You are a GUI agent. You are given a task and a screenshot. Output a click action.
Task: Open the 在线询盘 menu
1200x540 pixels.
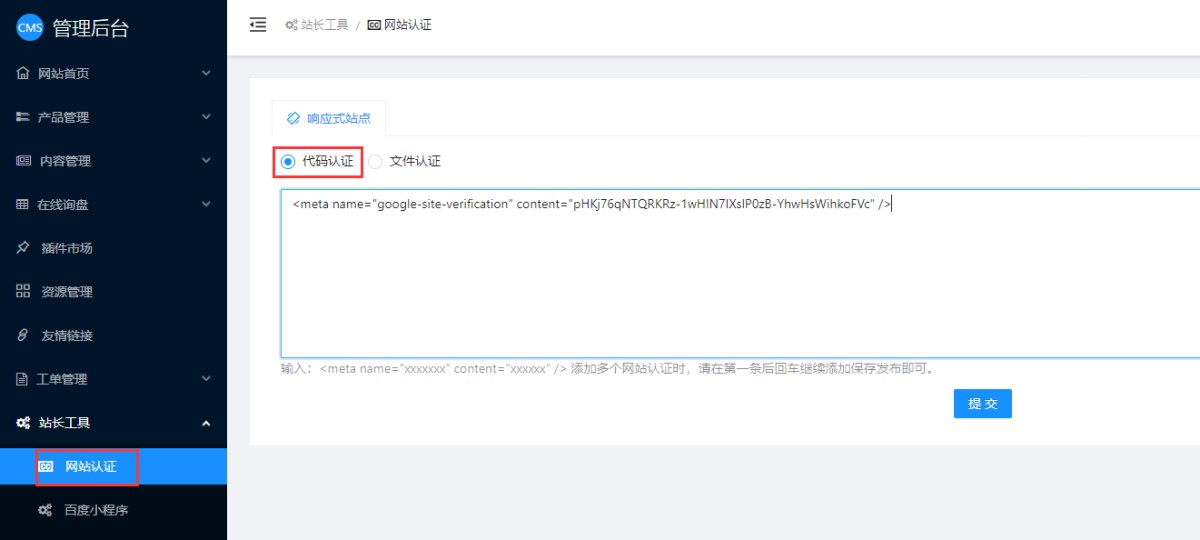[113, 204]
